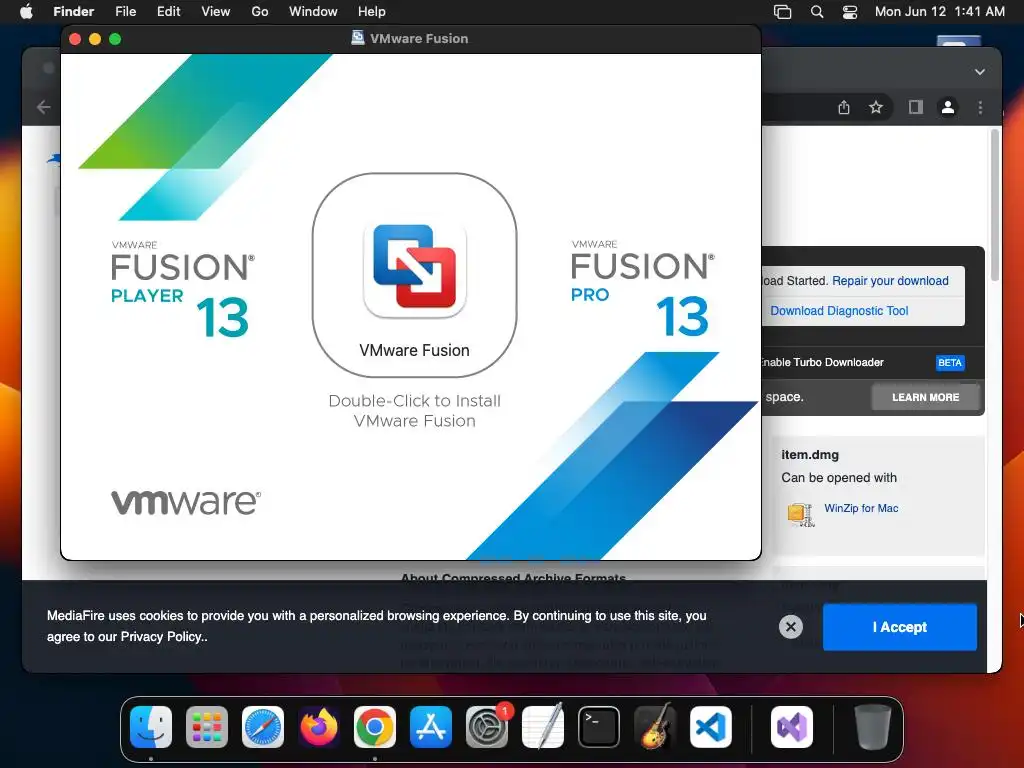Open Google Chrome in the dock
The width and height of the screenshot is (1024, 768).
pyautogui.click(x=375, y=727)
